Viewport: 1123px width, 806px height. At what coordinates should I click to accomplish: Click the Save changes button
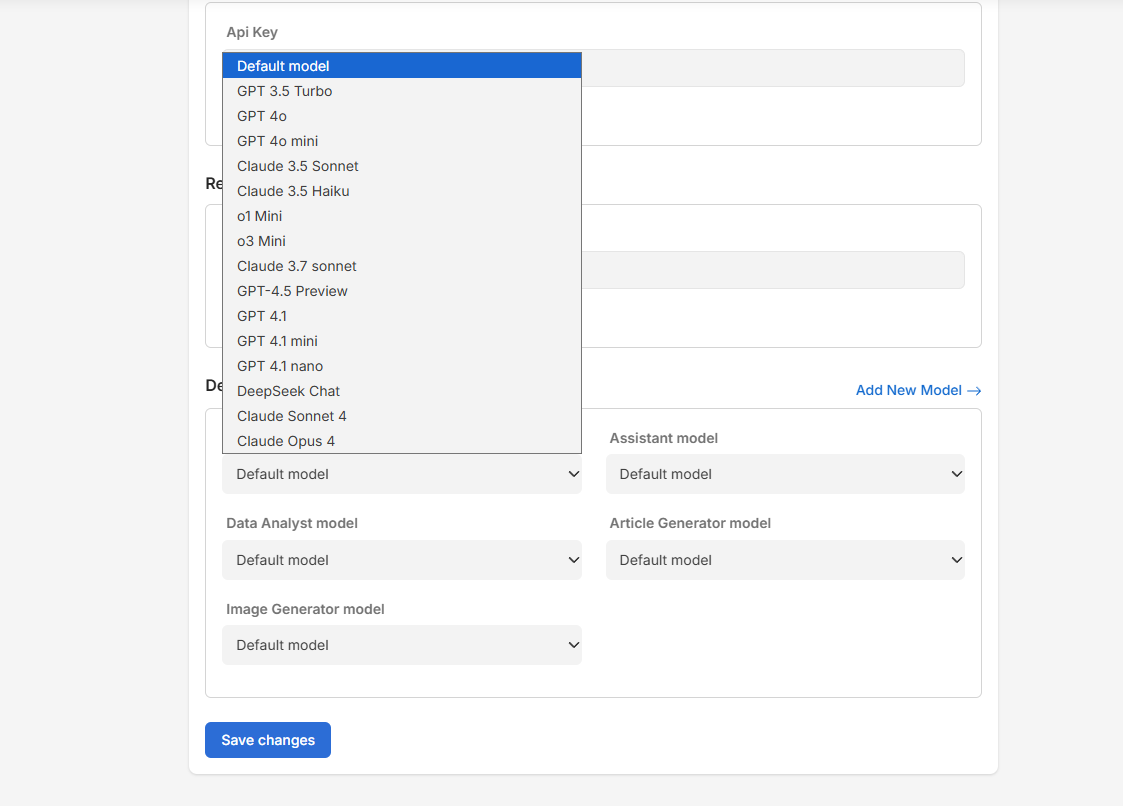pos(268,740)
